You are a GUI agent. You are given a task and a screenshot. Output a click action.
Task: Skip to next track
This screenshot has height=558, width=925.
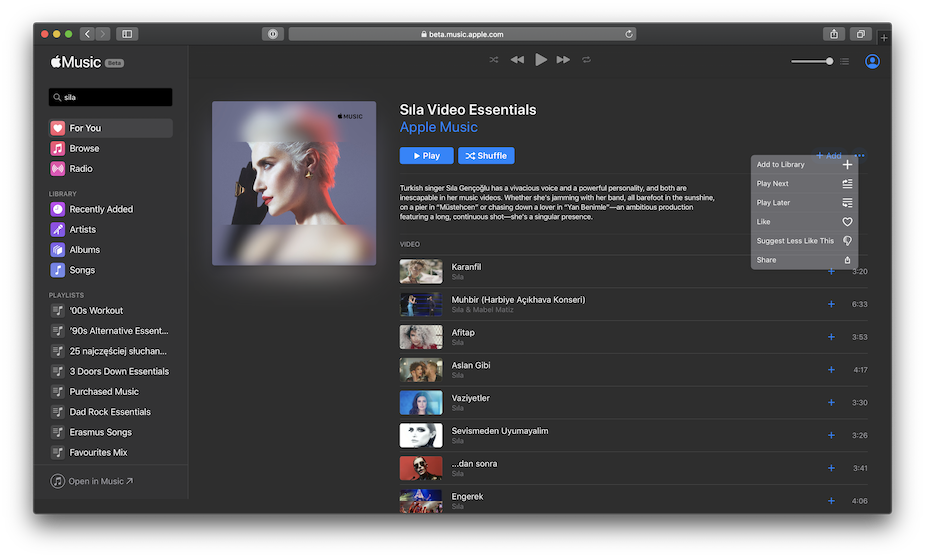[563, 60]
